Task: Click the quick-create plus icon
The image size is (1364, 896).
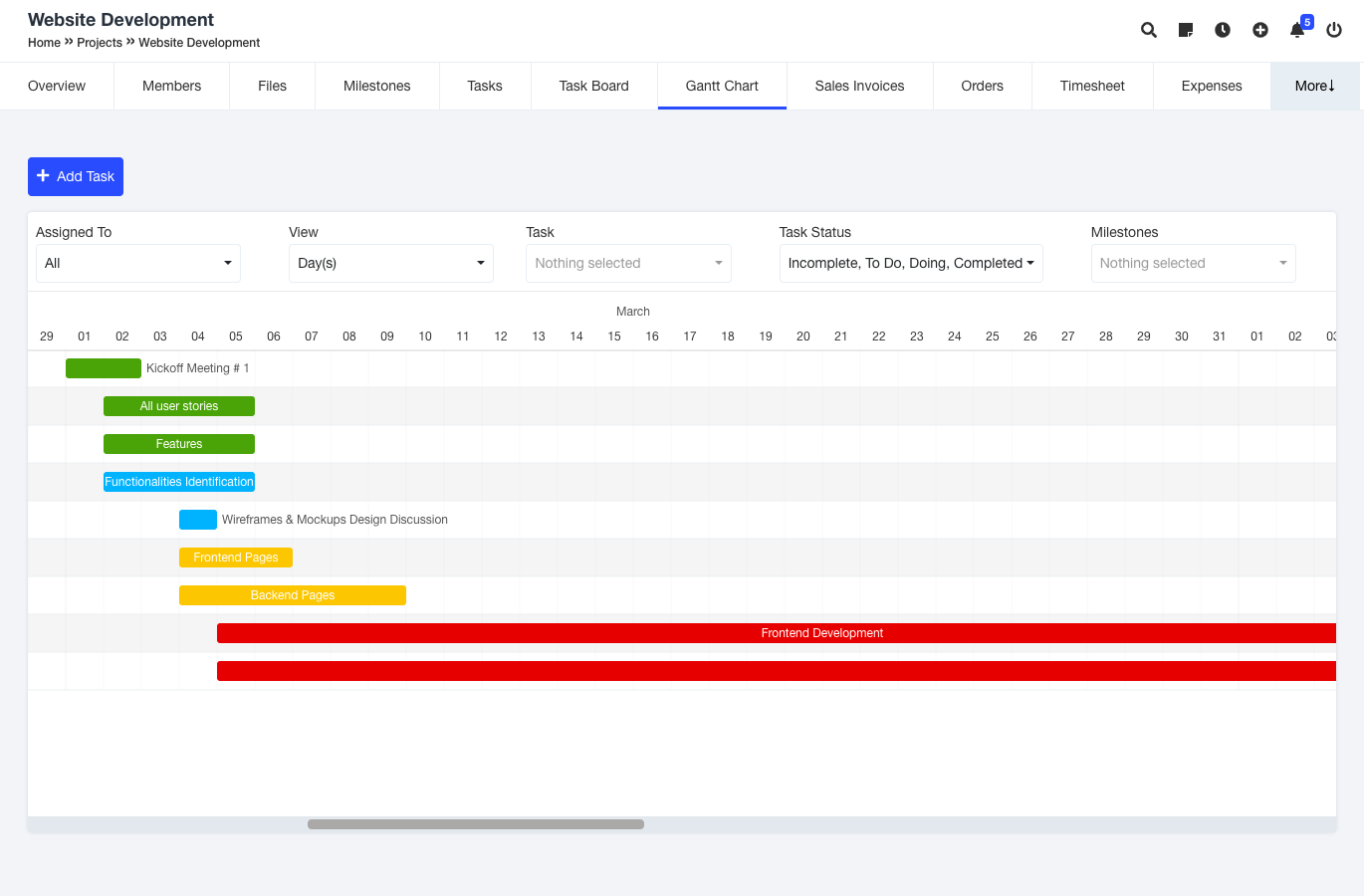Action: (1259, 30)
